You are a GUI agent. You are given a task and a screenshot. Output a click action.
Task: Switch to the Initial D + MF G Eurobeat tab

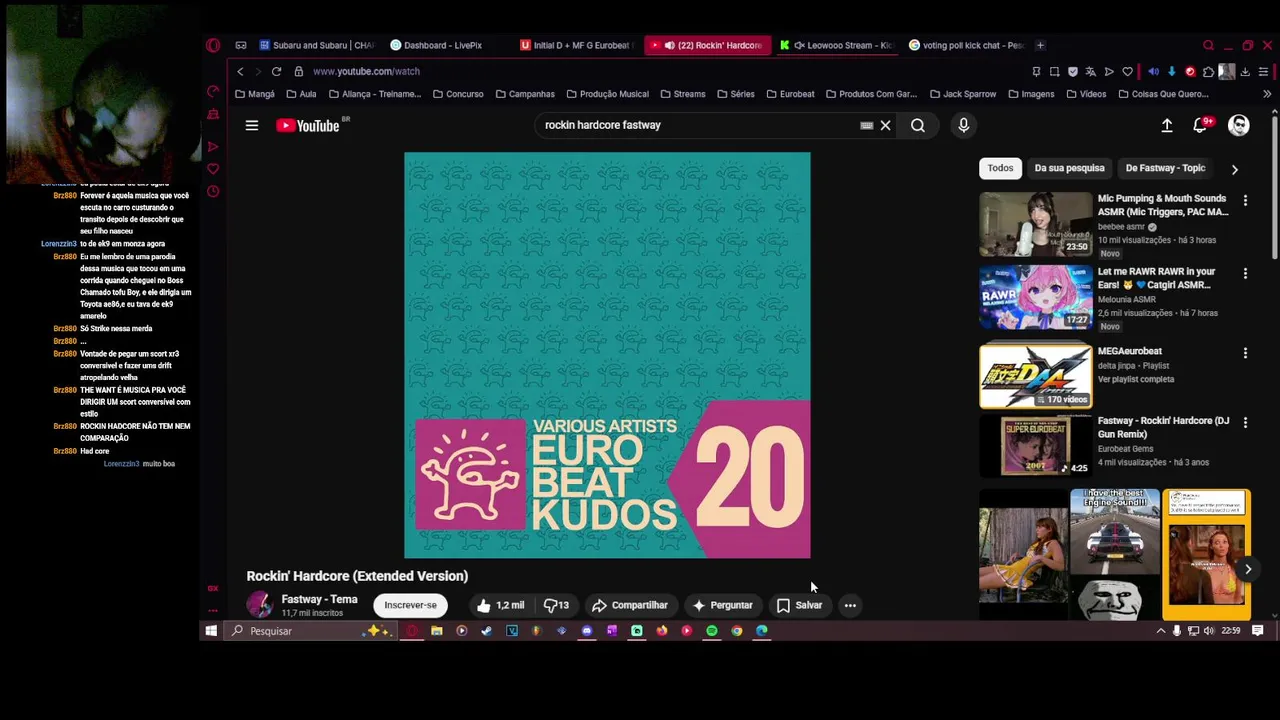click(575, 45)
